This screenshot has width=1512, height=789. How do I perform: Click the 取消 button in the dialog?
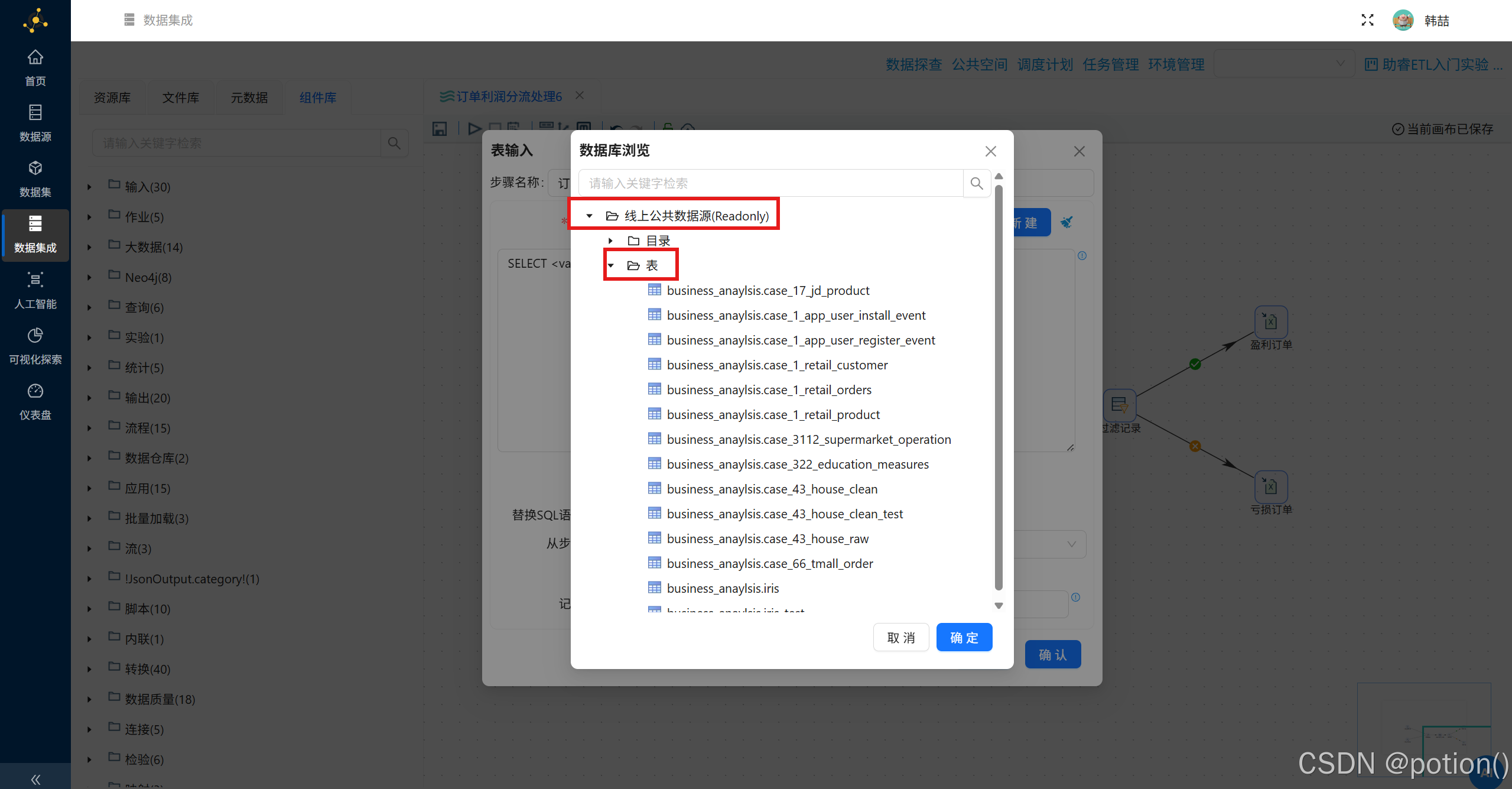(900, 638)
